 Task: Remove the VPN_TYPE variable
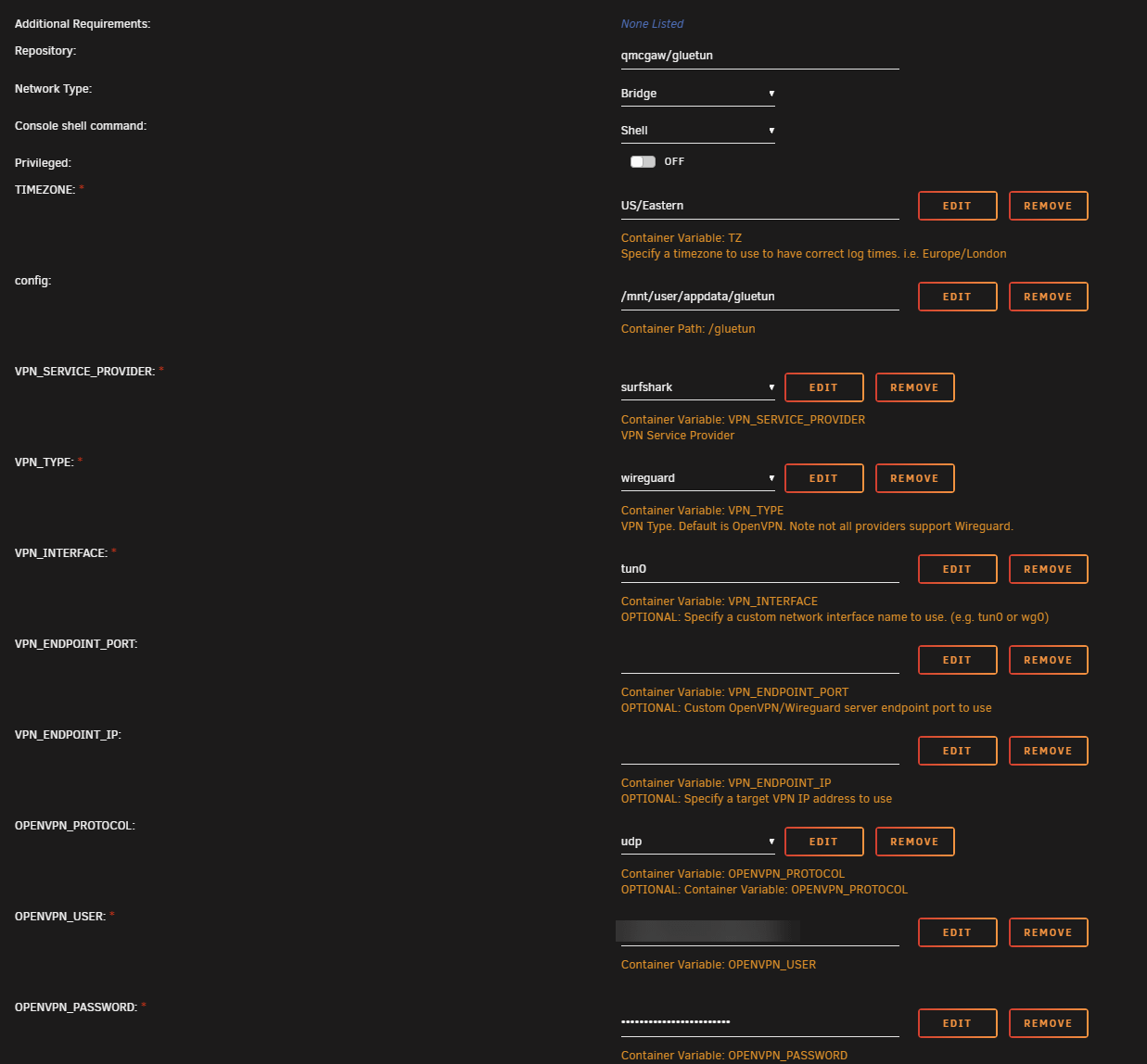pos(914,478)
